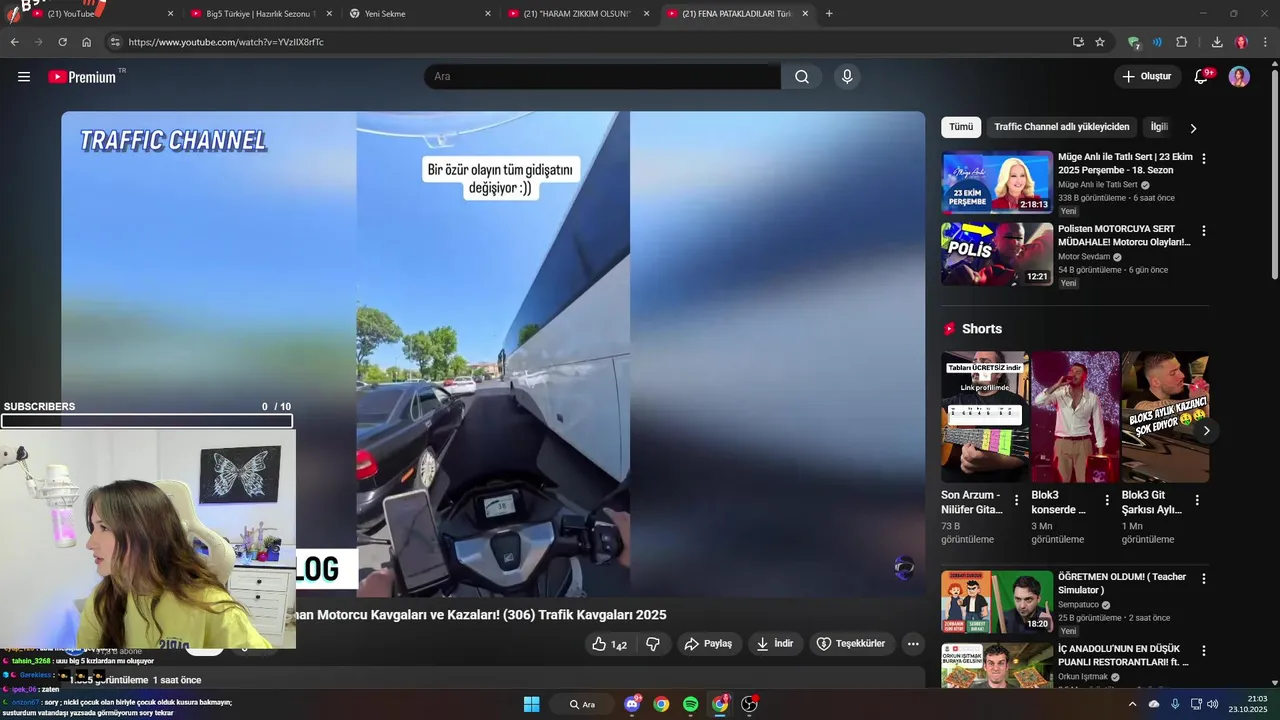
Task: Click the search magnifier button
Action: click(802, 77)
